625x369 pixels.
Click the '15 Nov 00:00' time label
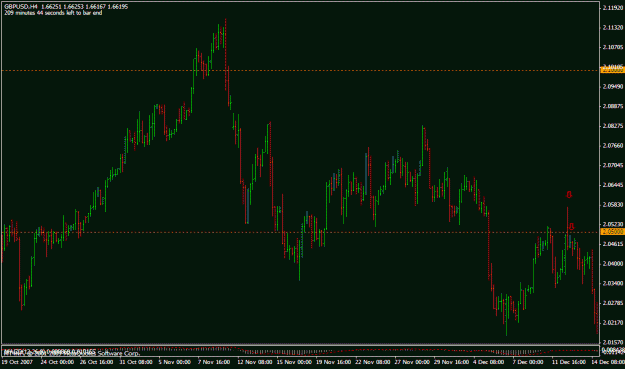pos(294,362)
